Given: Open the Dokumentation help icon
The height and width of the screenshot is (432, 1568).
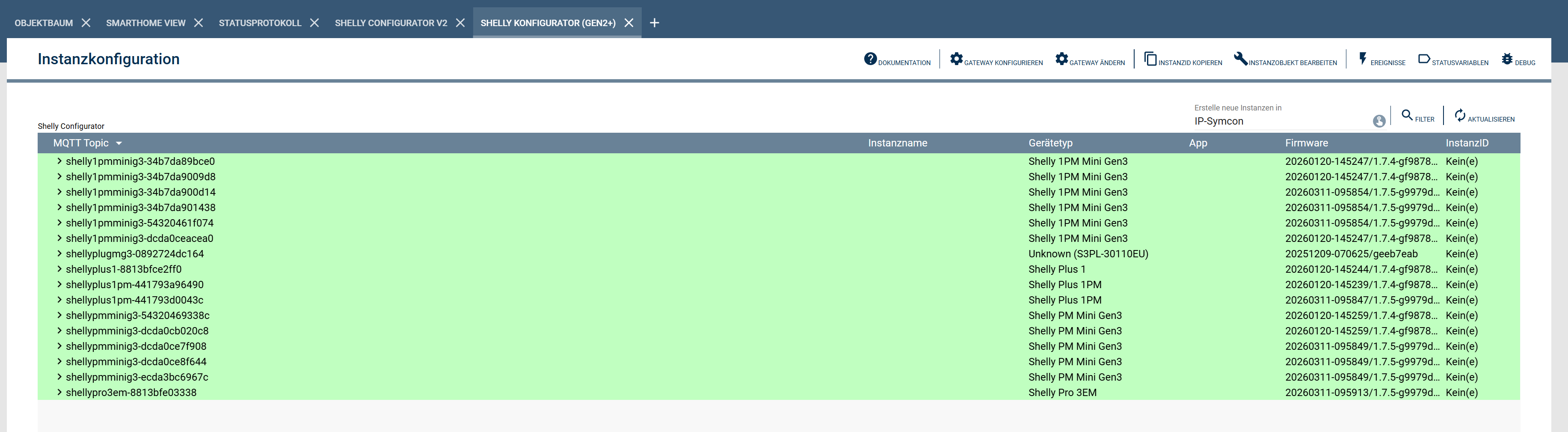Looking at the screenshot, I should [x=871, y=59].
